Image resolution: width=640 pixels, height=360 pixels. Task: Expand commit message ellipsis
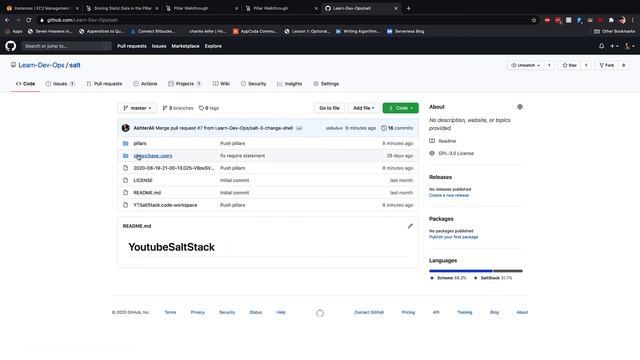tap(299, 128)
